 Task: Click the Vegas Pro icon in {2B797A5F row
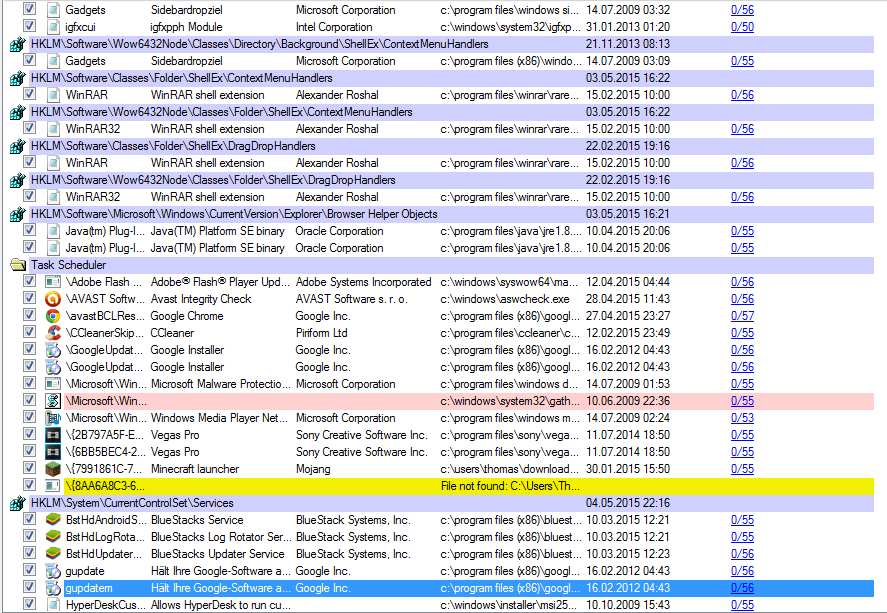pyautogui.click(x=53, y=435)
